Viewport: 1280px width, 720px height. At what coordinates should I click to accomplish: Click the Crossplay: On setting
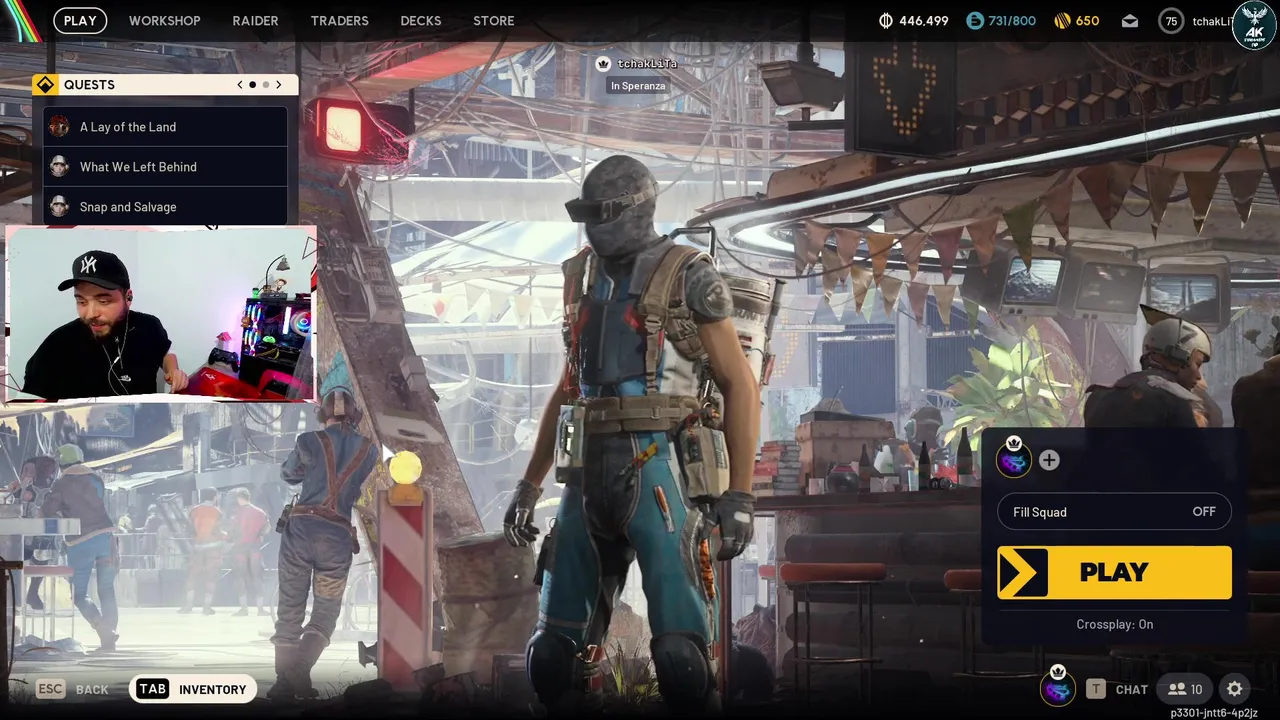[x=1114, y=624]
